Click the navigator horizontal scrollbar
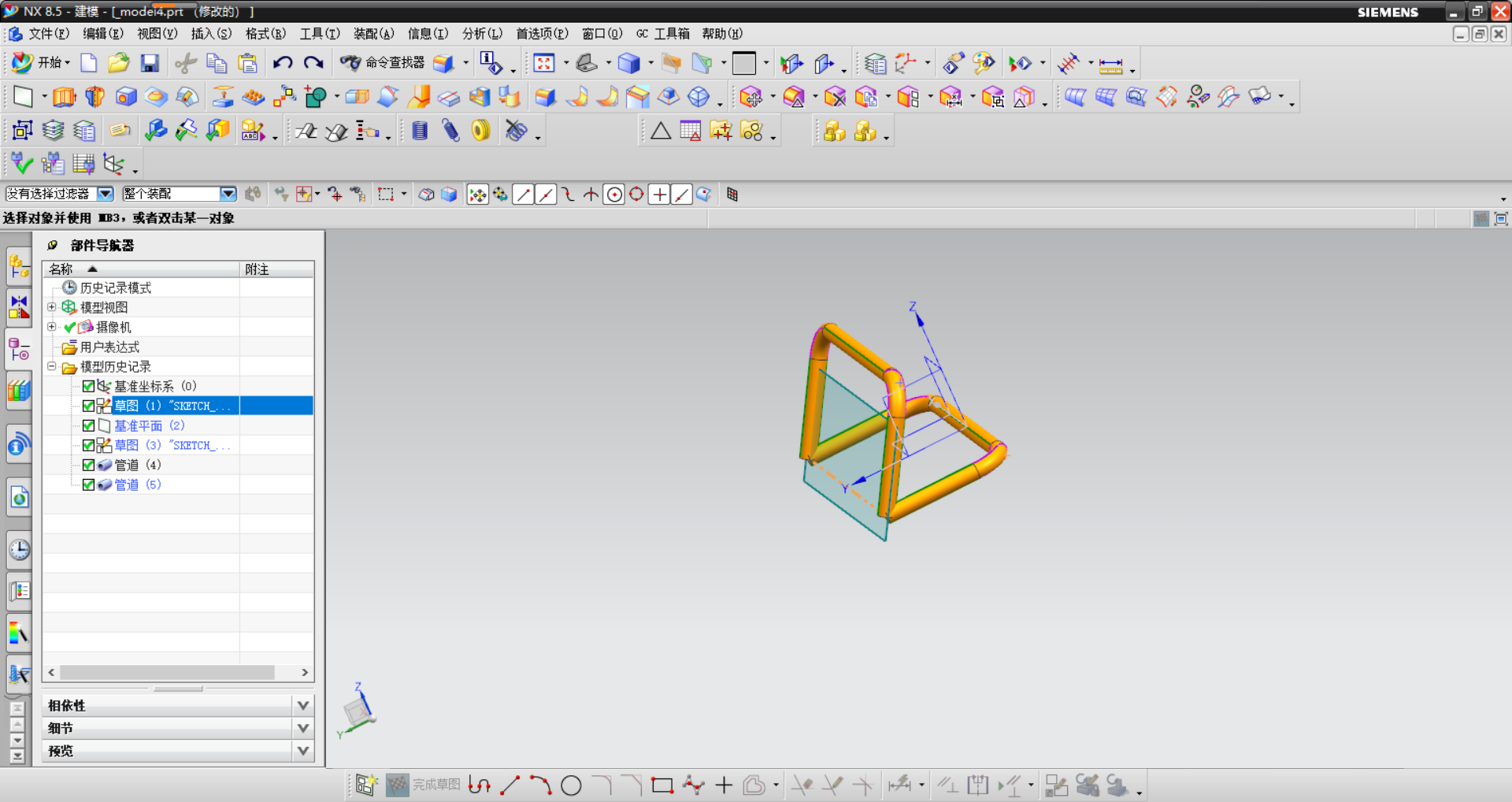The image size is (1512, 802). 167,672
